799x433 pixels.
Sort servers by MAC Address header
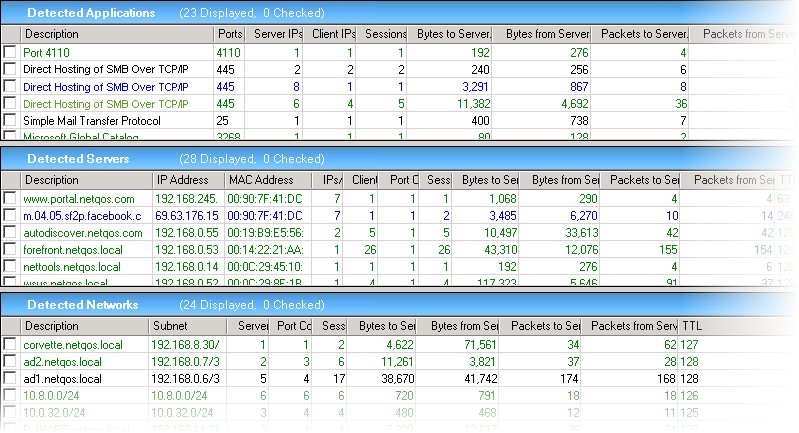pos(268,180)
